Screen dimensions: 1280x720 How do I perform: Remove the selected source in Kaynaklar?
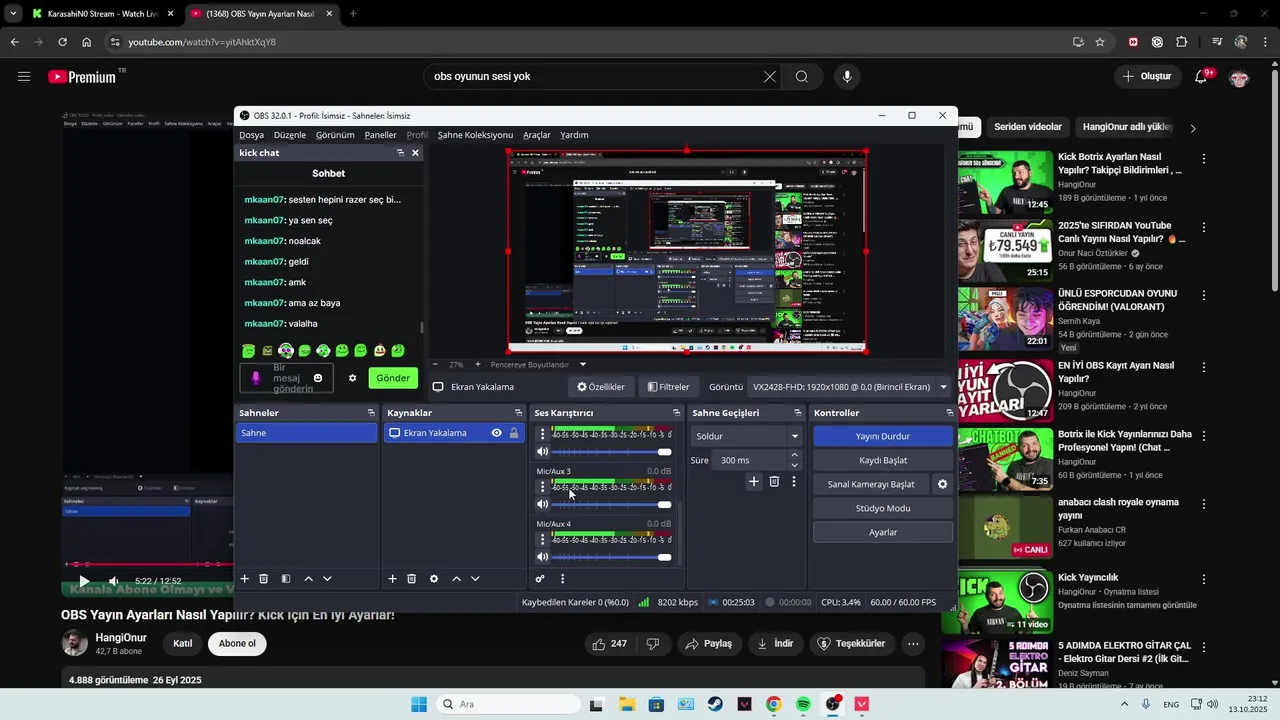[x=411, y=579]
